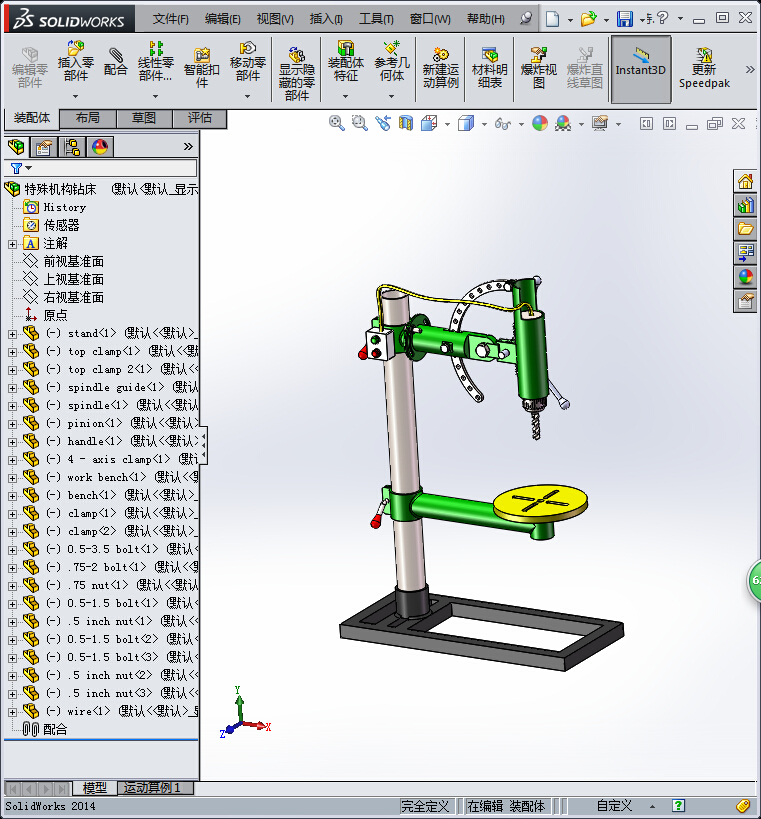Open the View Orientation cube icon
The height and width of the screenshot is (819, 761).
point(429,123)
